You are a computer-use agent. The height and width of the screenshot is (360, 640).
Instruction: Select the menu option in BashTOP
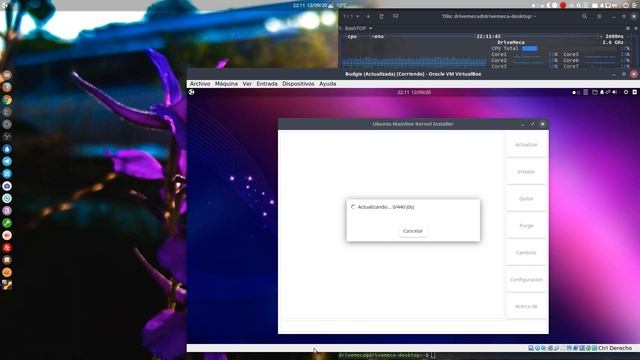378,36
